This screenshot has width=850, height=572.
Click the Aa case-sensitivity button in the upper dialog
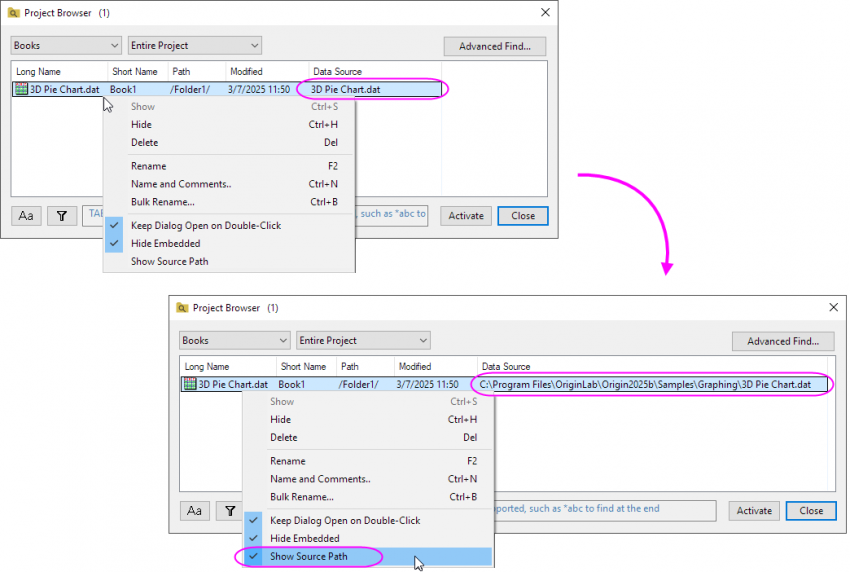pyautogui.click(x=26, y=215)
